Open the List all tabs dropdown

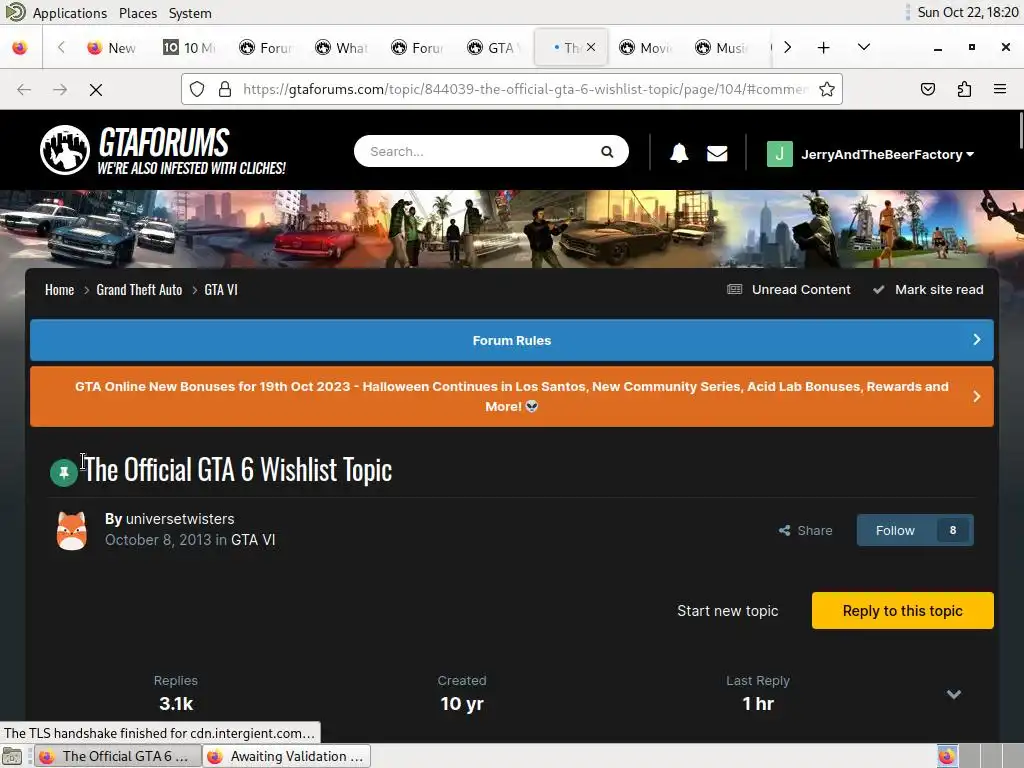click(863, 47)
